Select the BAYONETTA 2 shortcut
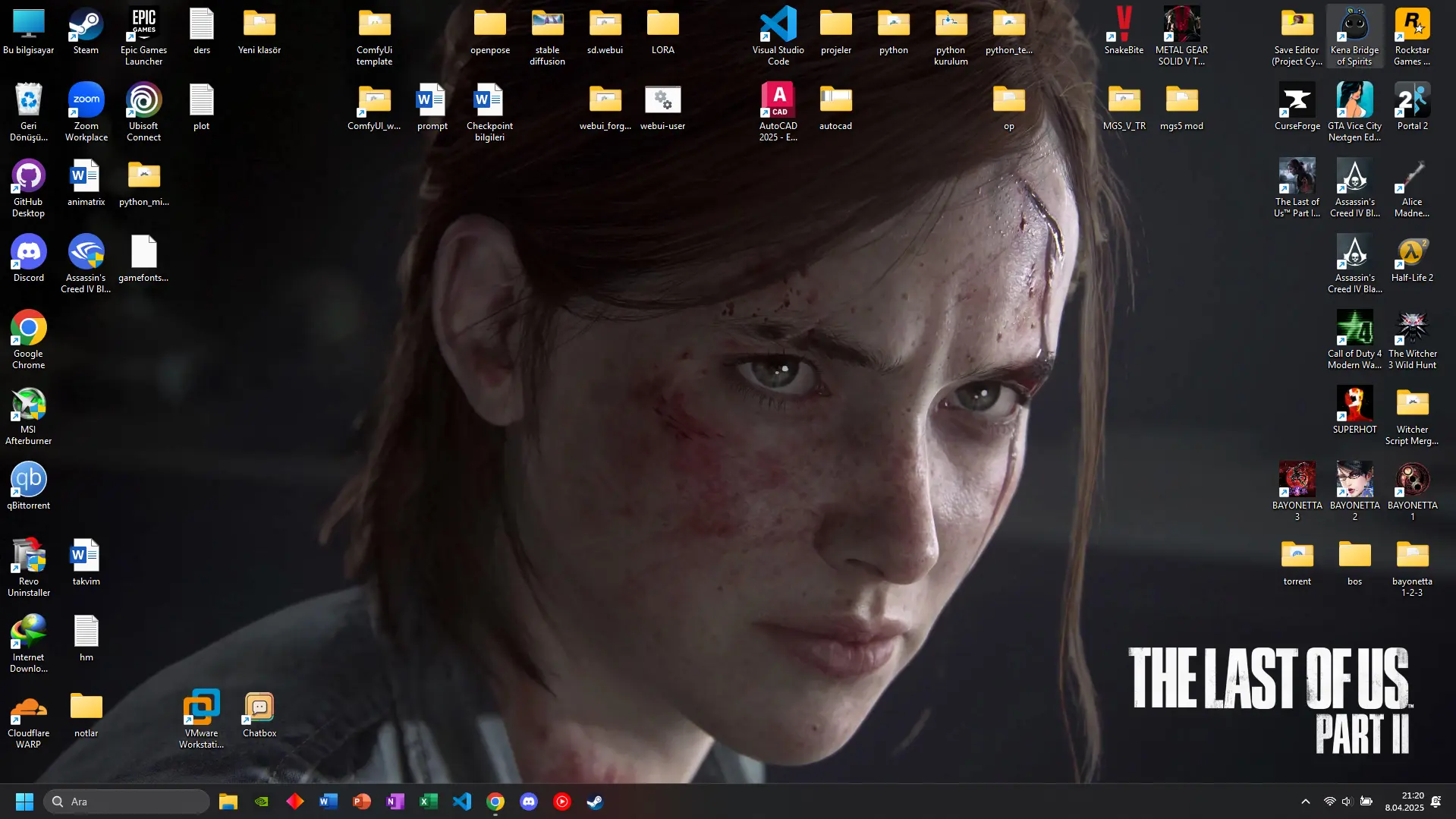The height and width of the screenshot is (819, 1456). click(1354, 493)
